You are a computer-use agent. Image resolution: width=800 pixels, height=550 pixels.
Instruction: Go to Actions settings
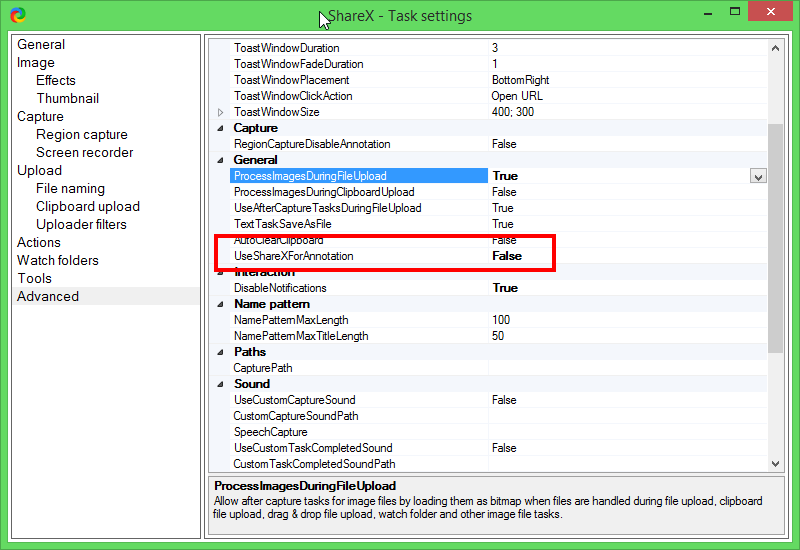point(39,242)
